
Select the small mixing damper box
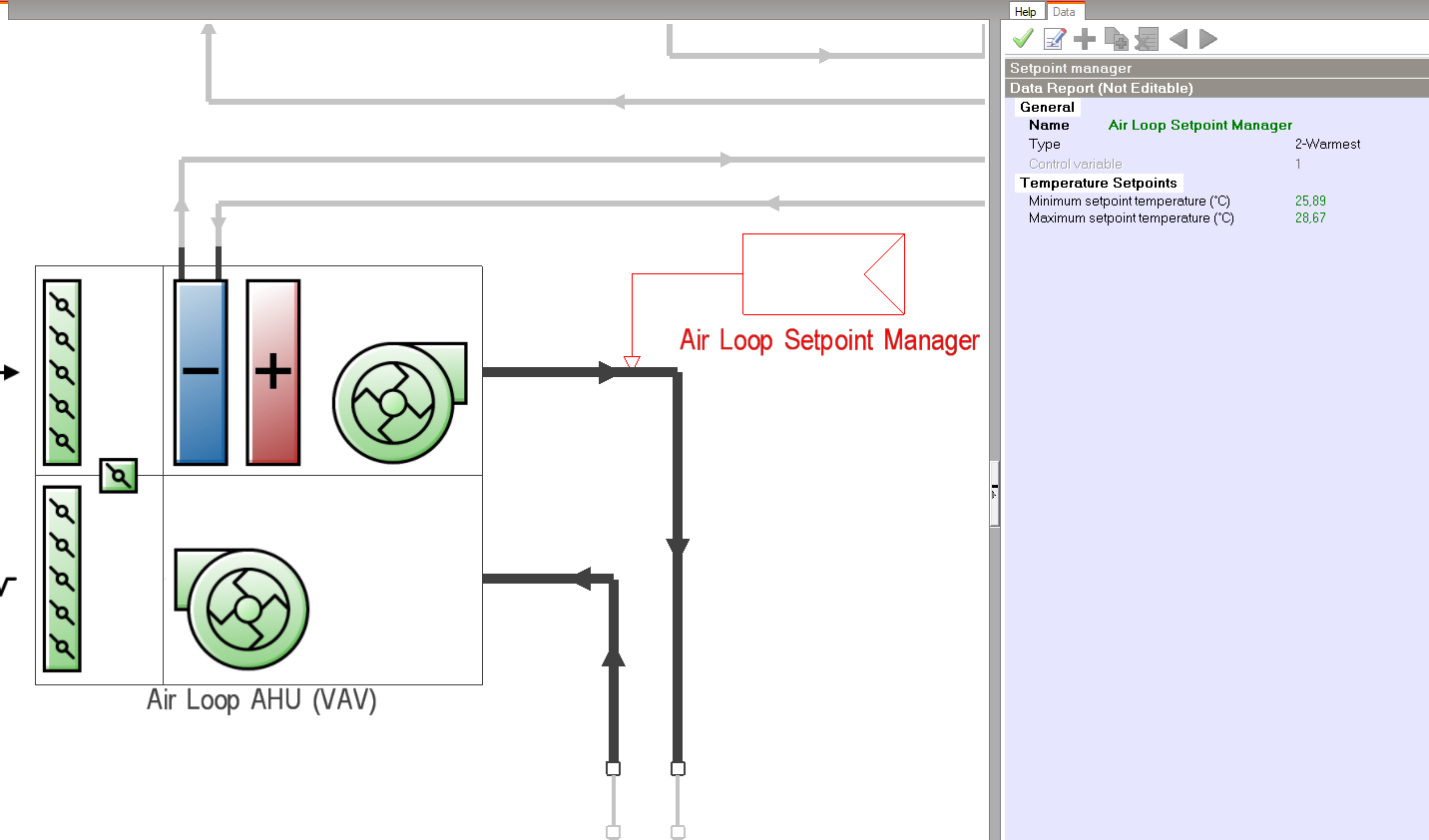[118, 476]
